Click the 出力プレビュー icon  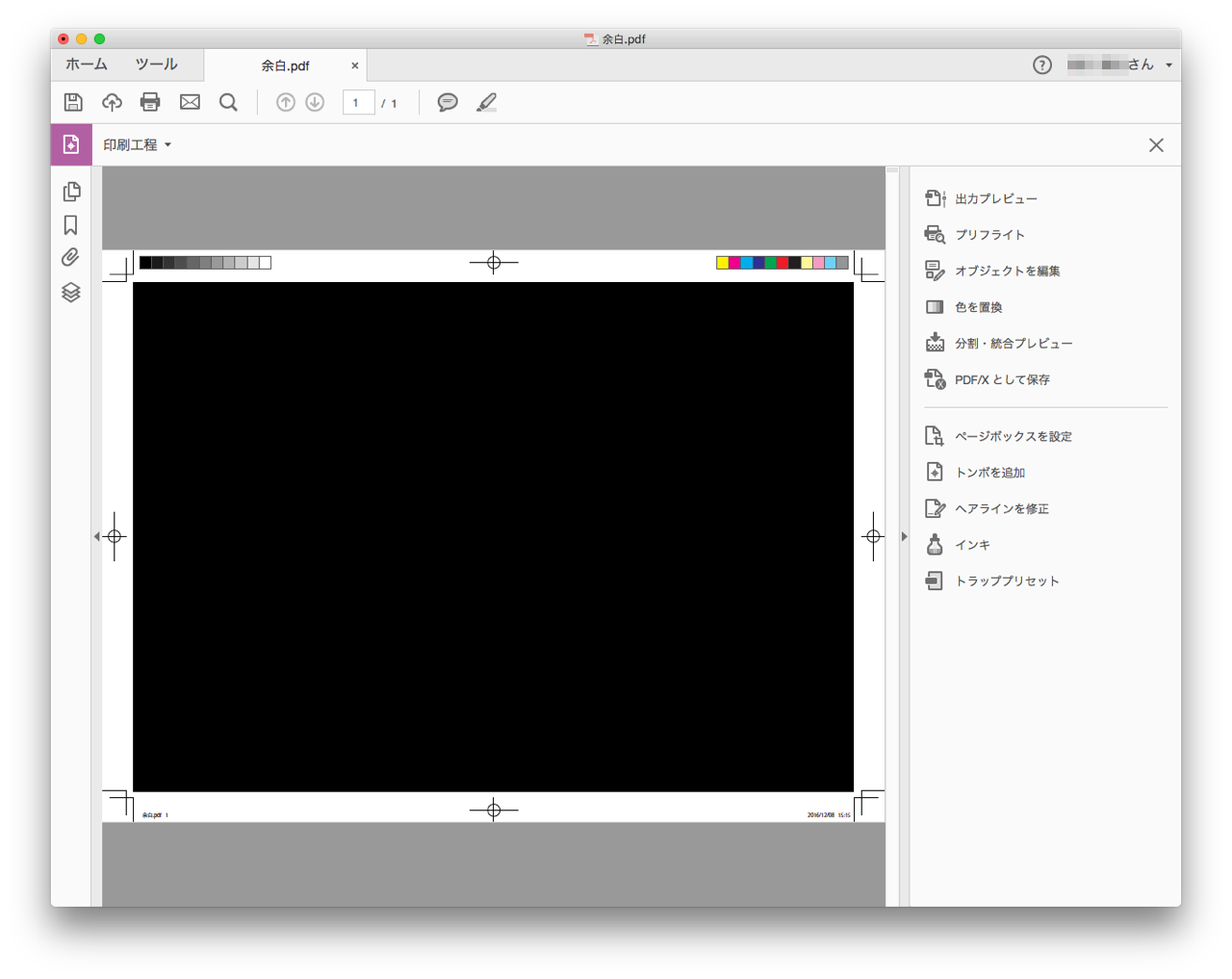pyautogui.click(x=935, y=198)
